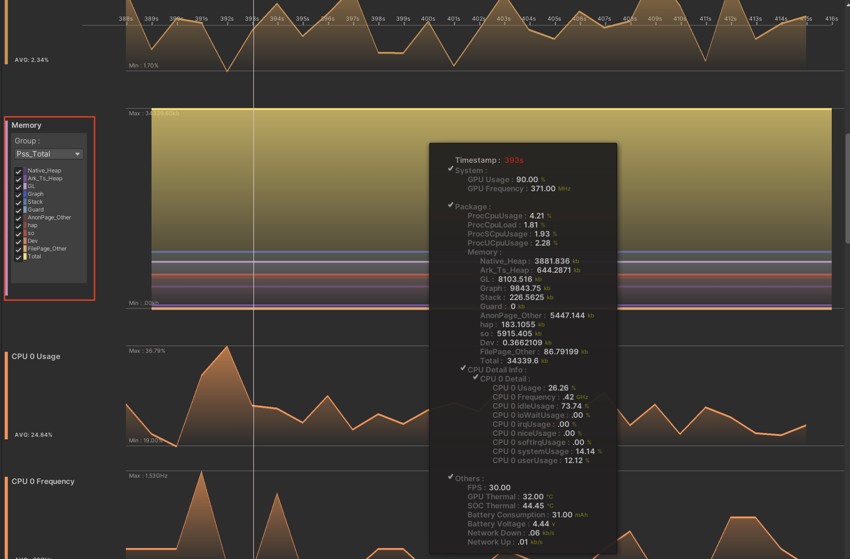
Task: Click the FPS 30.00 tooltip row
Action: click(x=489, y=488)
